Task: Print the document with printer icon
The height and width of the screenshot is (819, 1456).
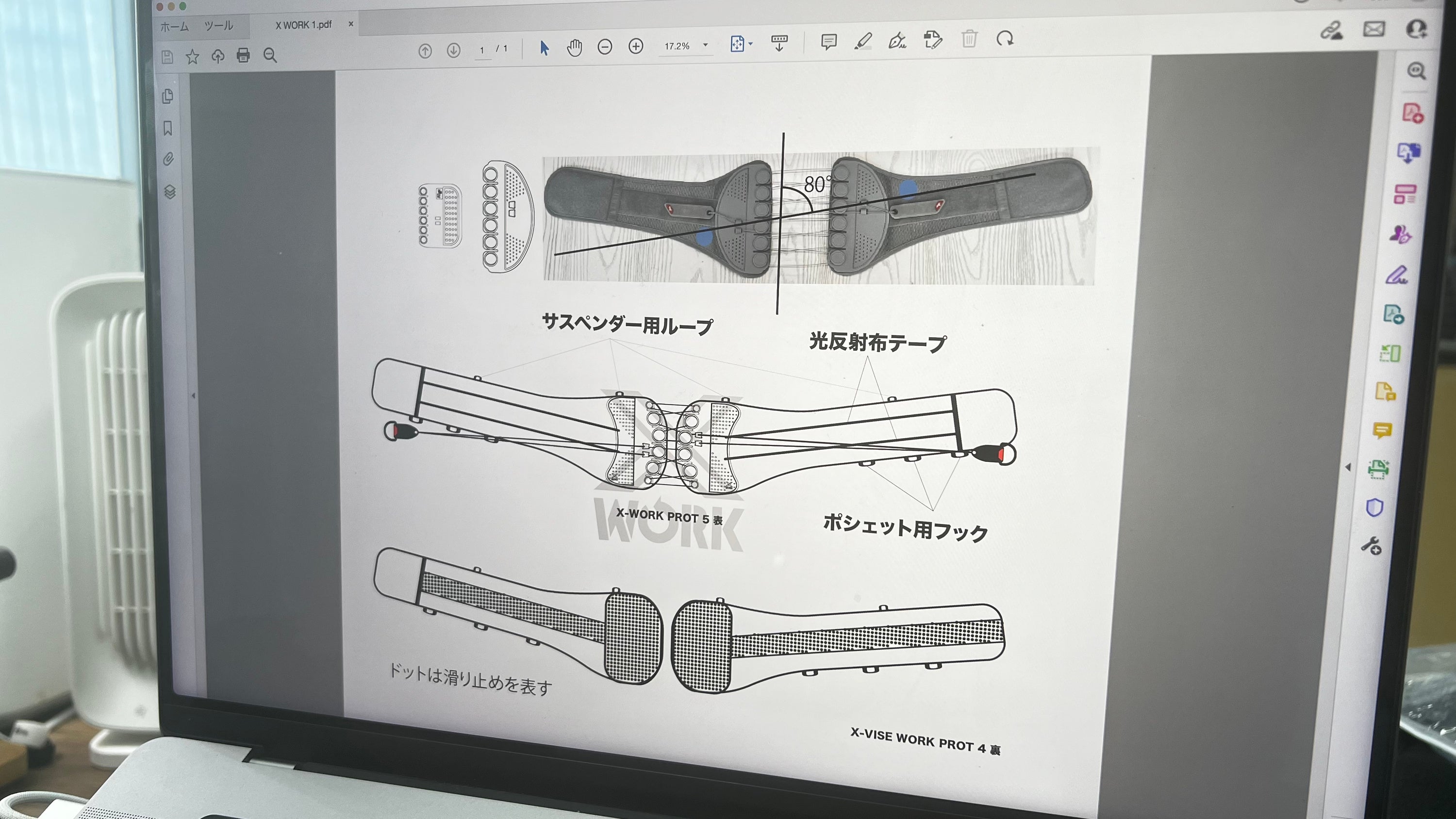Action: pos(243,55)
